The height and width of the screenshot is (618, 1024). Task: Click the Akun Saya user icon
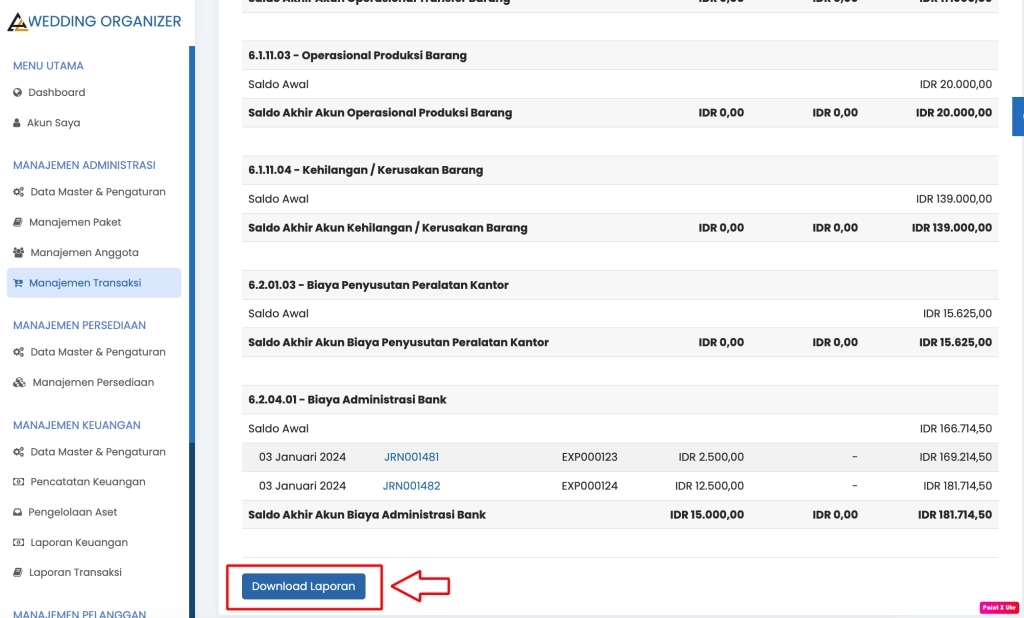17,123
